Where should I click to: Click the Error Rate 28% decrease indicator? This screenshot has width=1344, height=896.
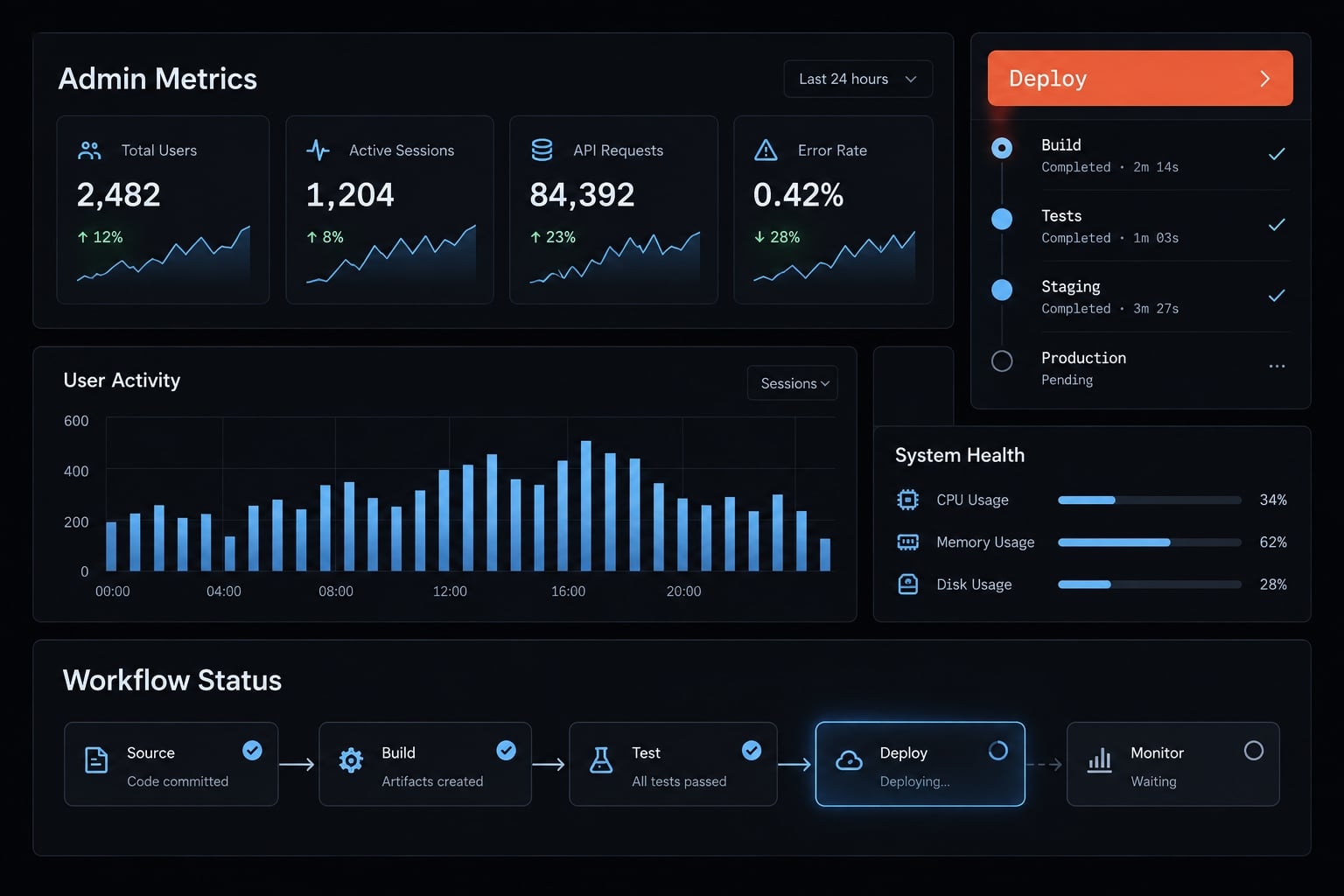pos(777,237)
